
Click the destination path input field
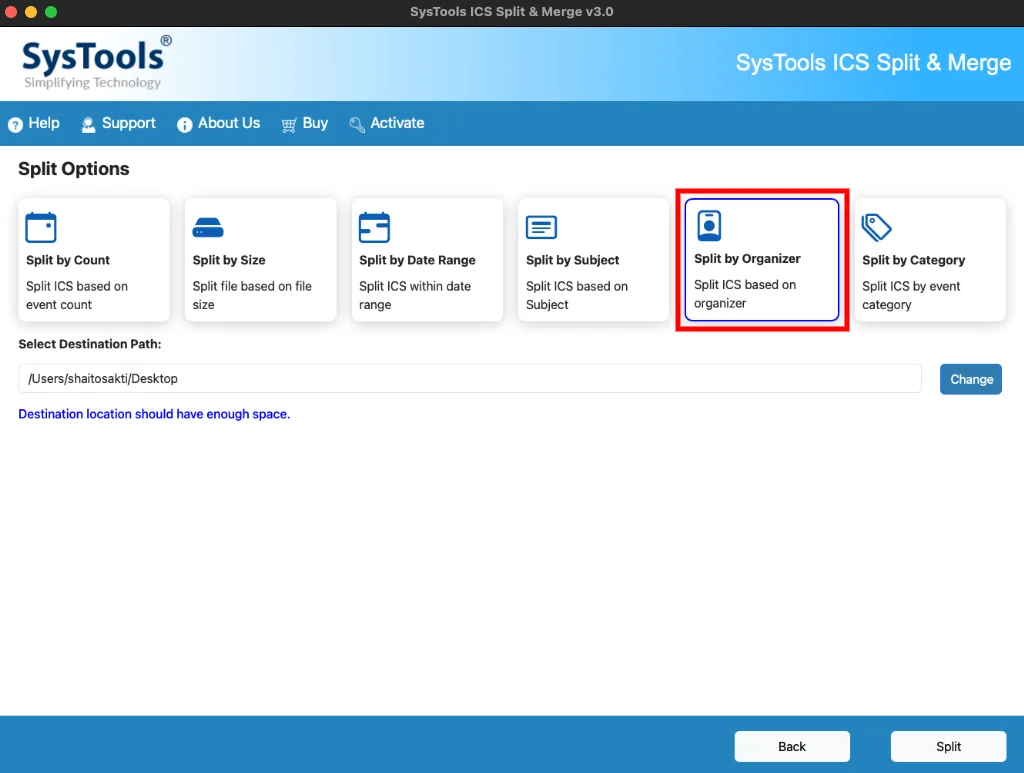pos(470,379)
